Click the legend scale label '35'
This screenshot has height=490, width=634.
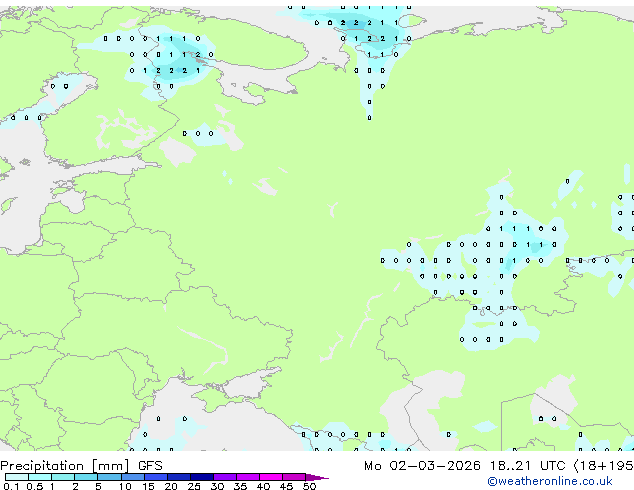[x=240, y=486]
